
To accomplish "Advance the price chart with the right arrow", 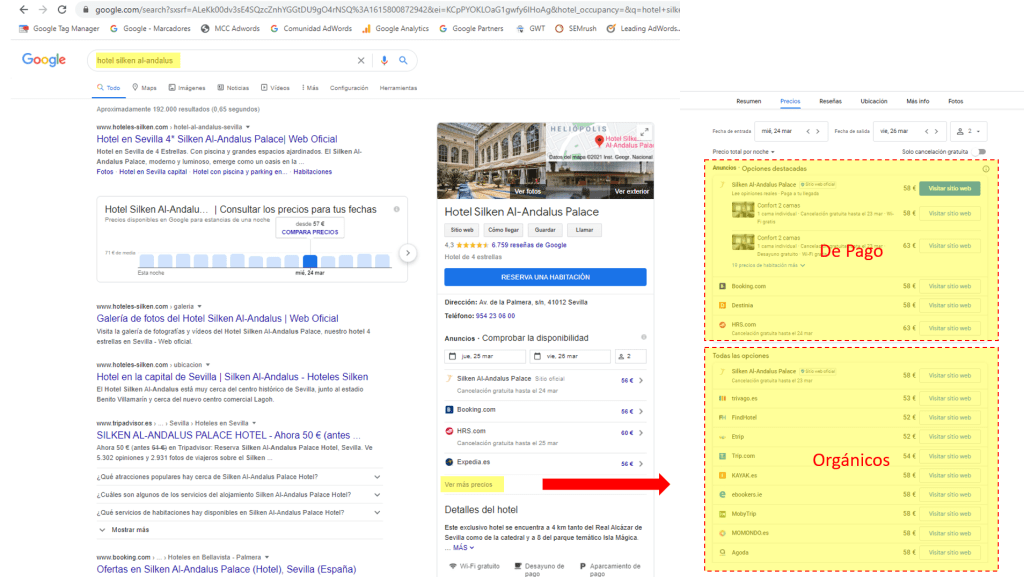I will click(407, 253).
